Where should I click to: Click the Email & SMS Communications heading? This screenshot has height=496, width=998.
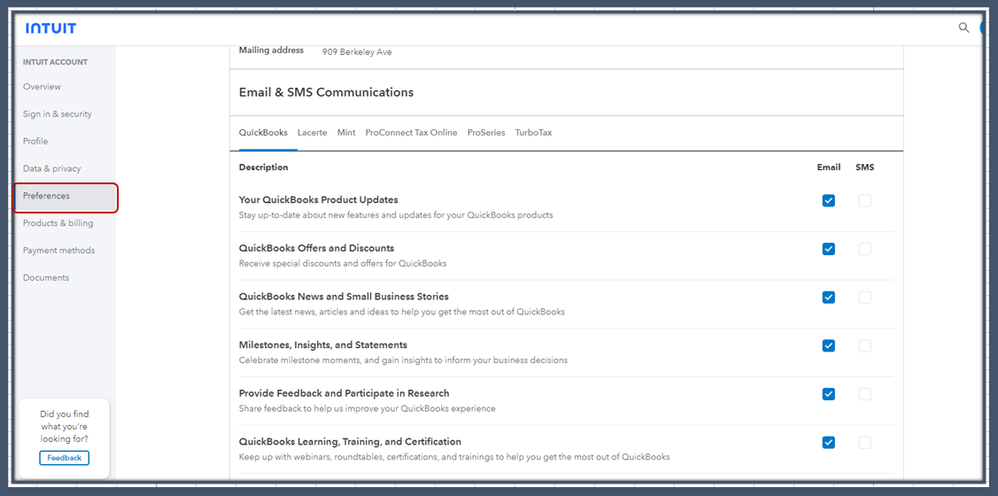pyautogui.click(x=326, y=92)
